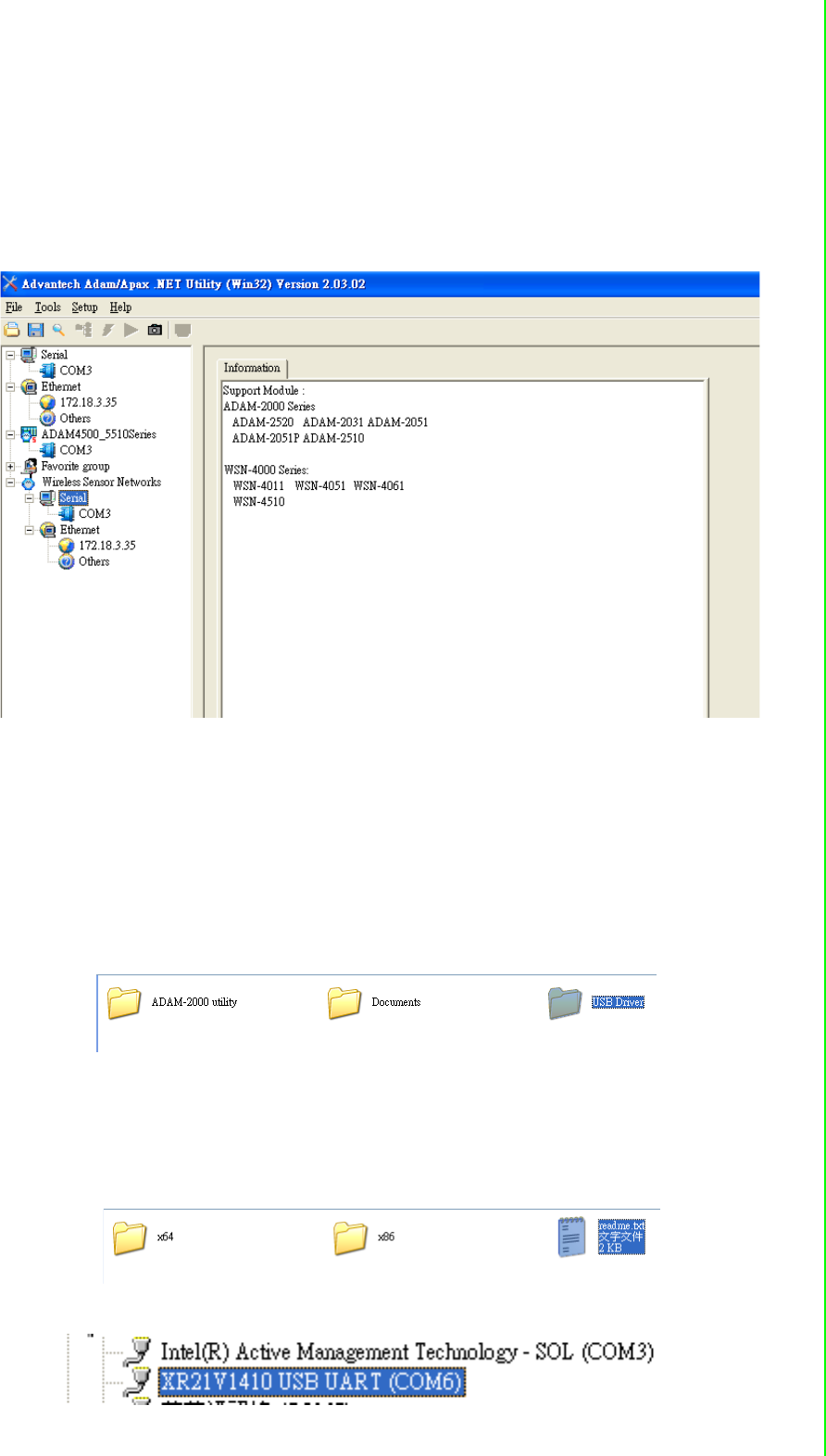826x1456 pixels.
Task: Collapse the ADAM4500_5510Series node
Action: click(11, 434)
